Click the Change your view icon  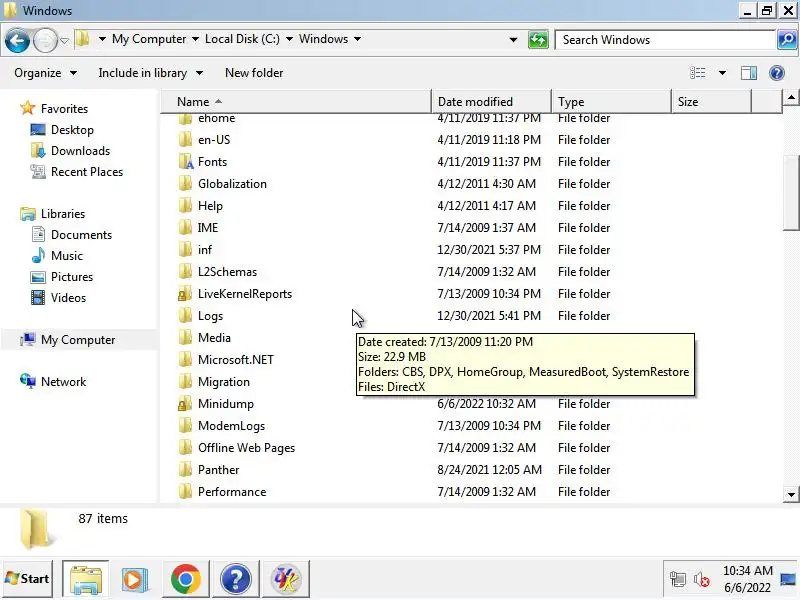[697, 73]
